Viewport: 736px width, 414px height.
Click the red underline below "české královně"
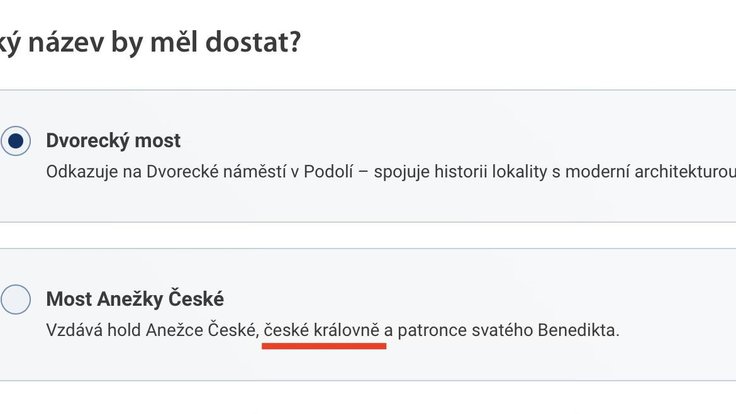point(323,346)
